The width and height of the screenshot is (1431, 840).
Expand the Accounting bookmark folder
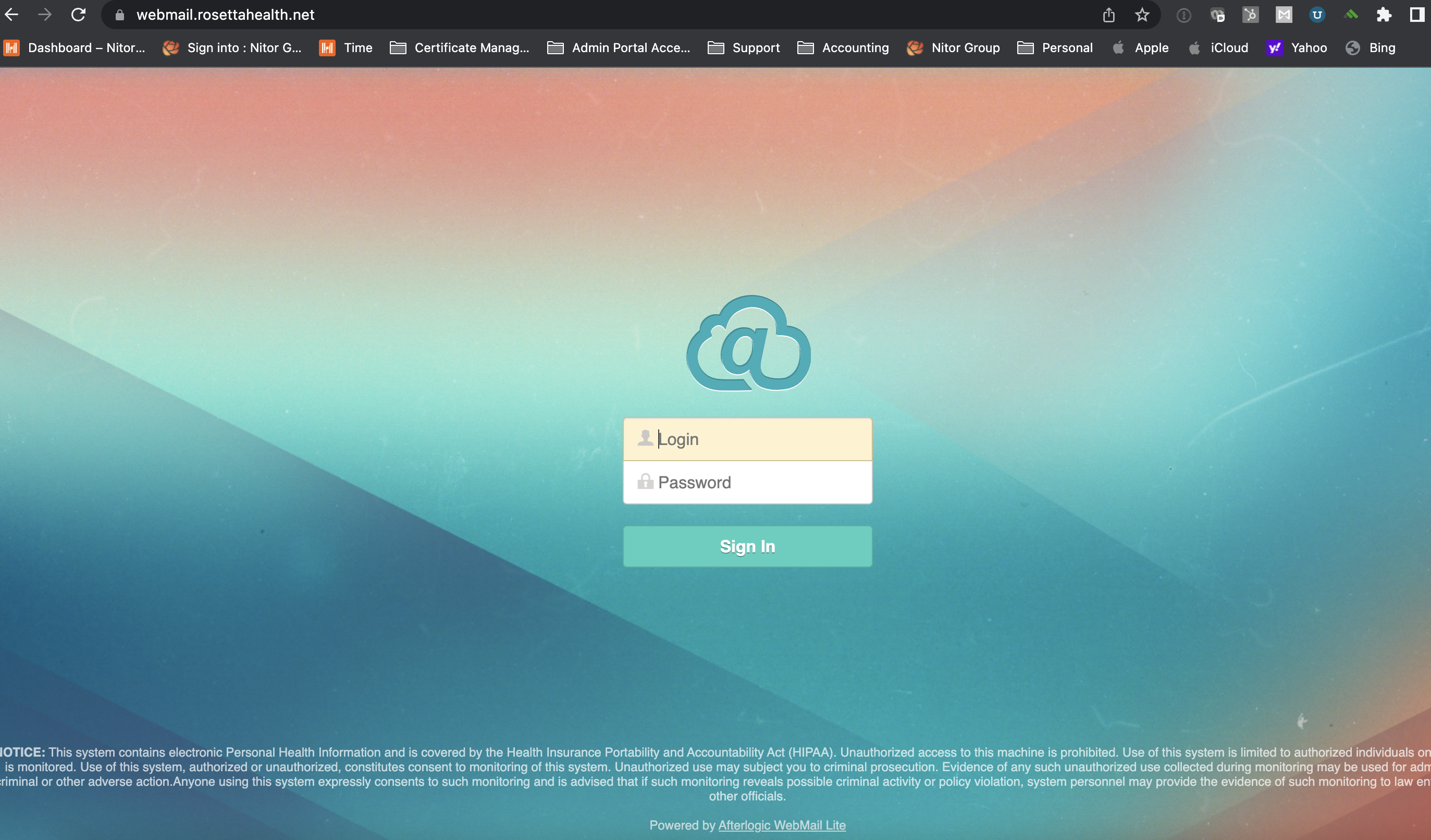[x=843, y=48]
